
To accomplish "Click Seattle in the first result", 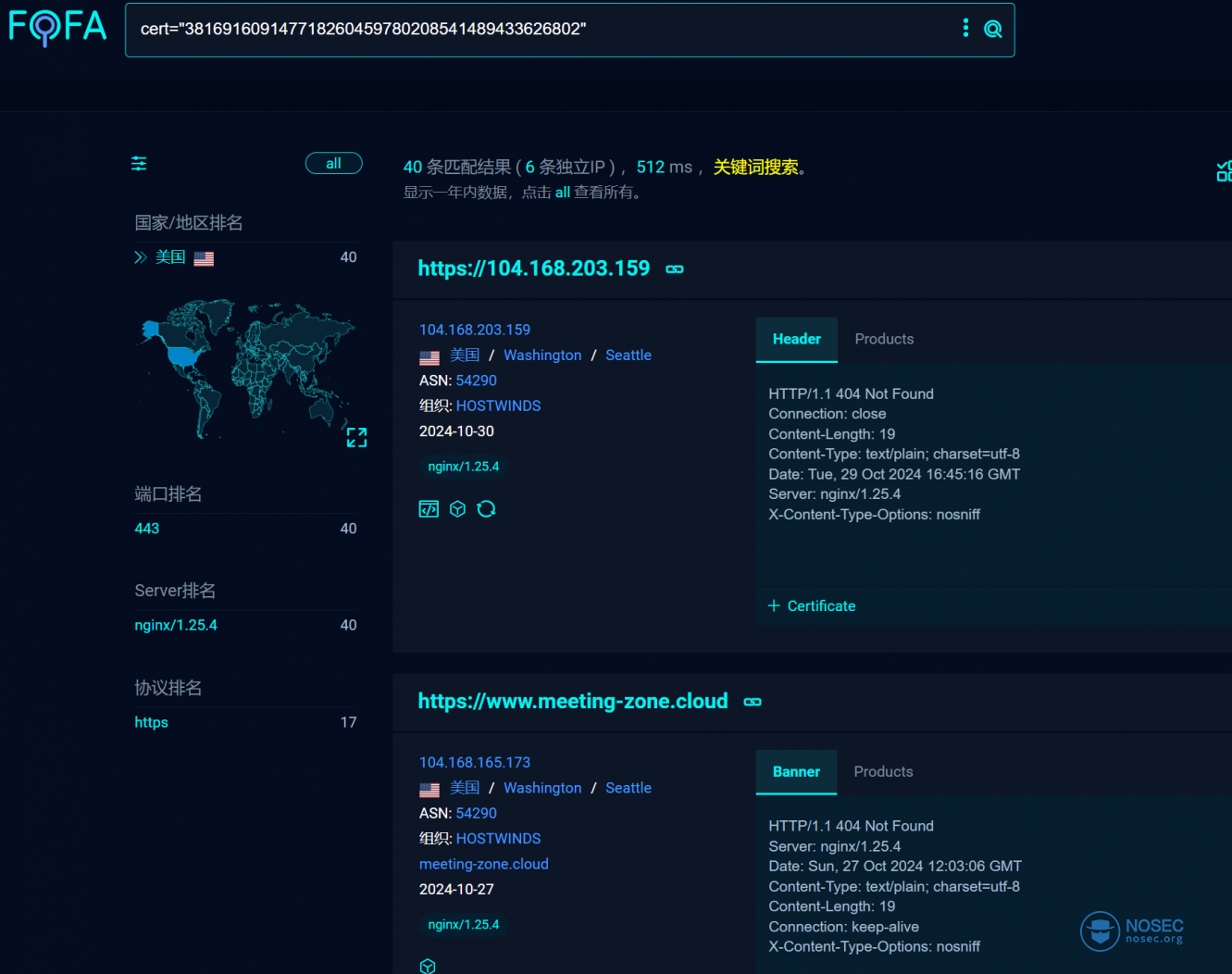I will pos(628,356).
